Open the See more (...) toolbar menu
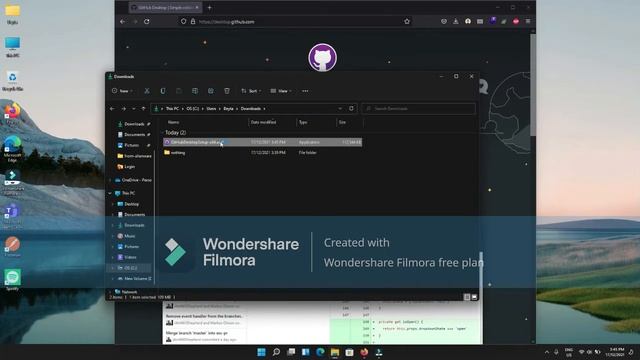This screenshot has height=360, width=640. click(x=305, y=91)
